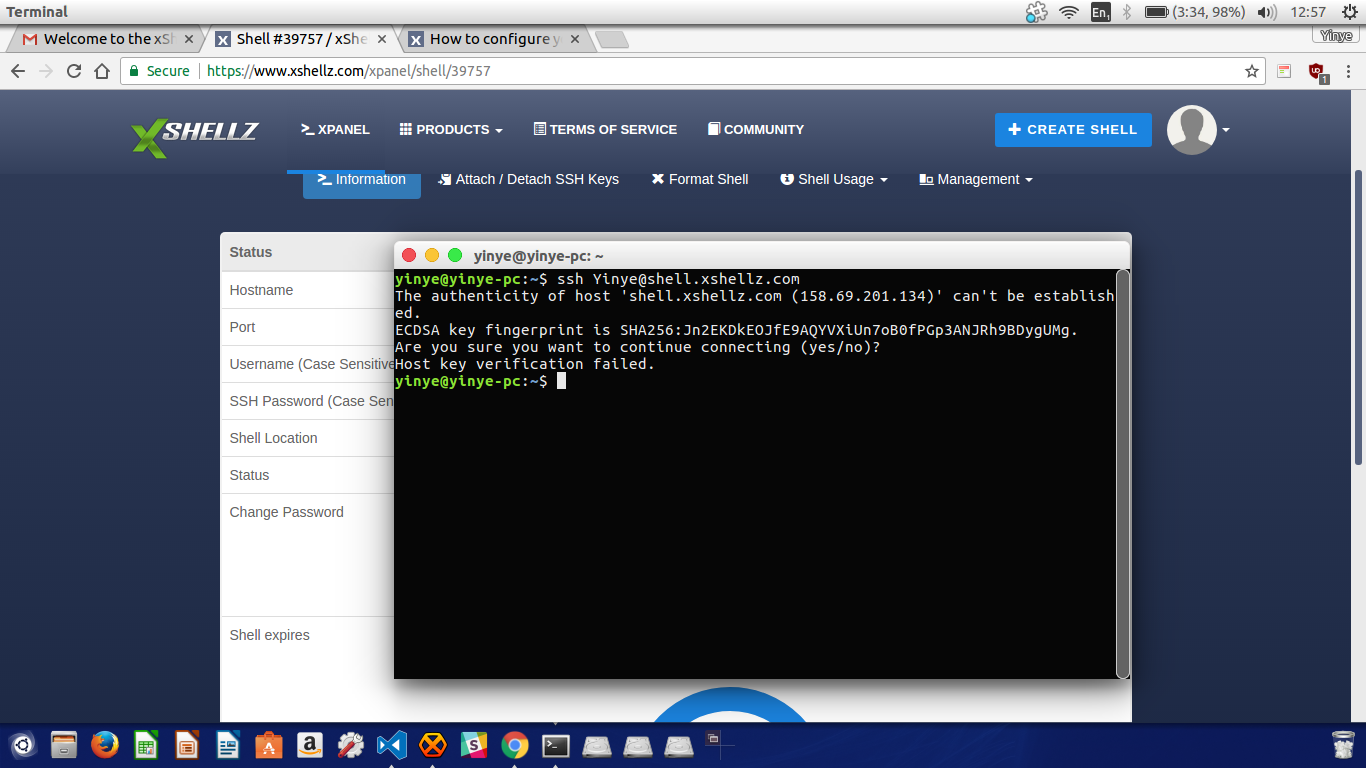
Task: Select Shell #39757 tab
Action: coord(301,39)
